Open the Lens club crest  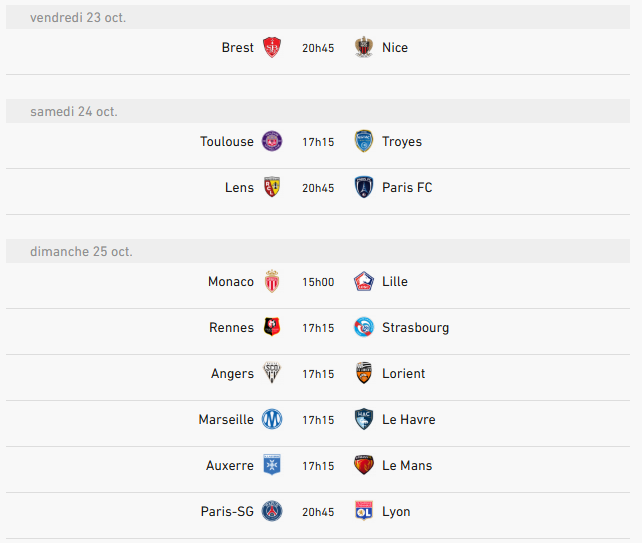pos(272,187)
